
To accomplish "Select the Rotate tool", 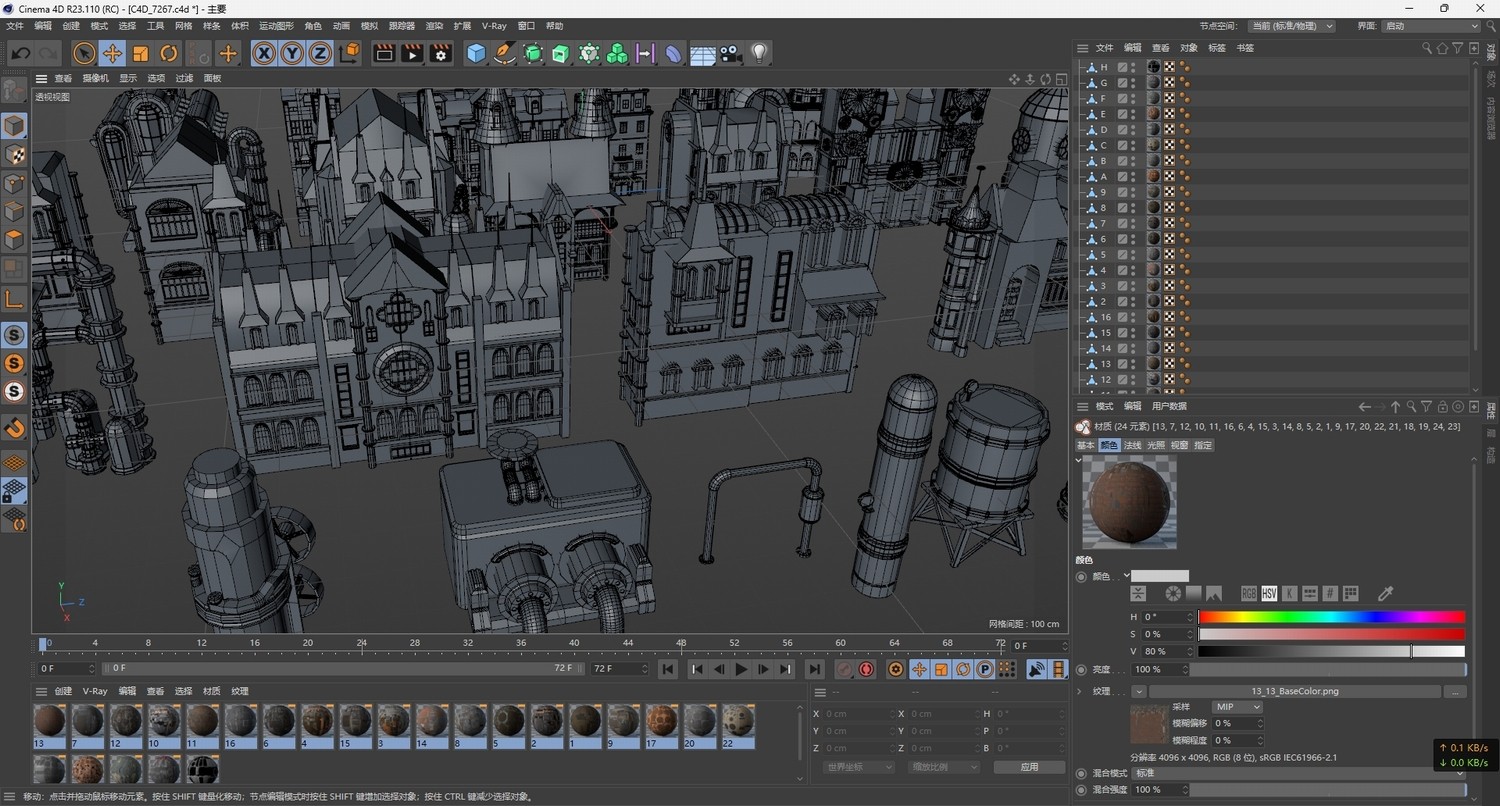I will [169, 54].
